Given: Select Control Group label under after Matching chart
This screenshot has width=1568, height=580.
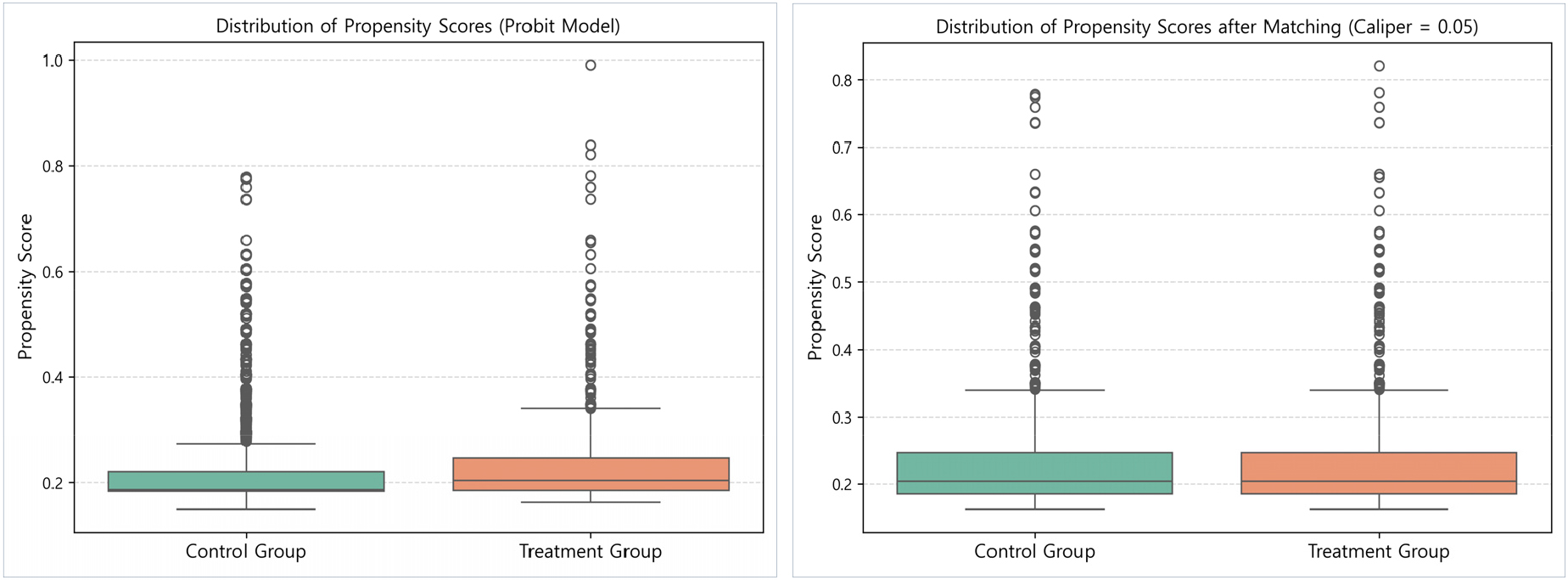Looking at the screenshot, I should pos(1034,552).
